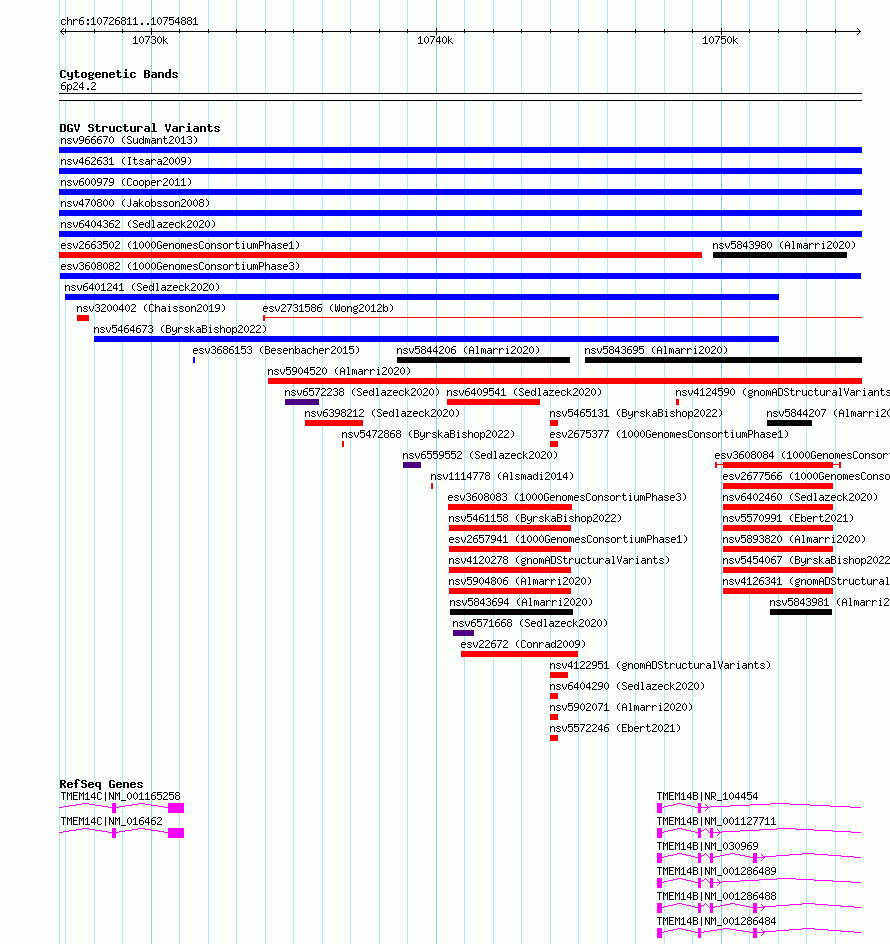This screenshot has width=890, height=944.
Task: Select the small red nsv3200402 (Chaisson2019) feature
Action: coord(83,318)
